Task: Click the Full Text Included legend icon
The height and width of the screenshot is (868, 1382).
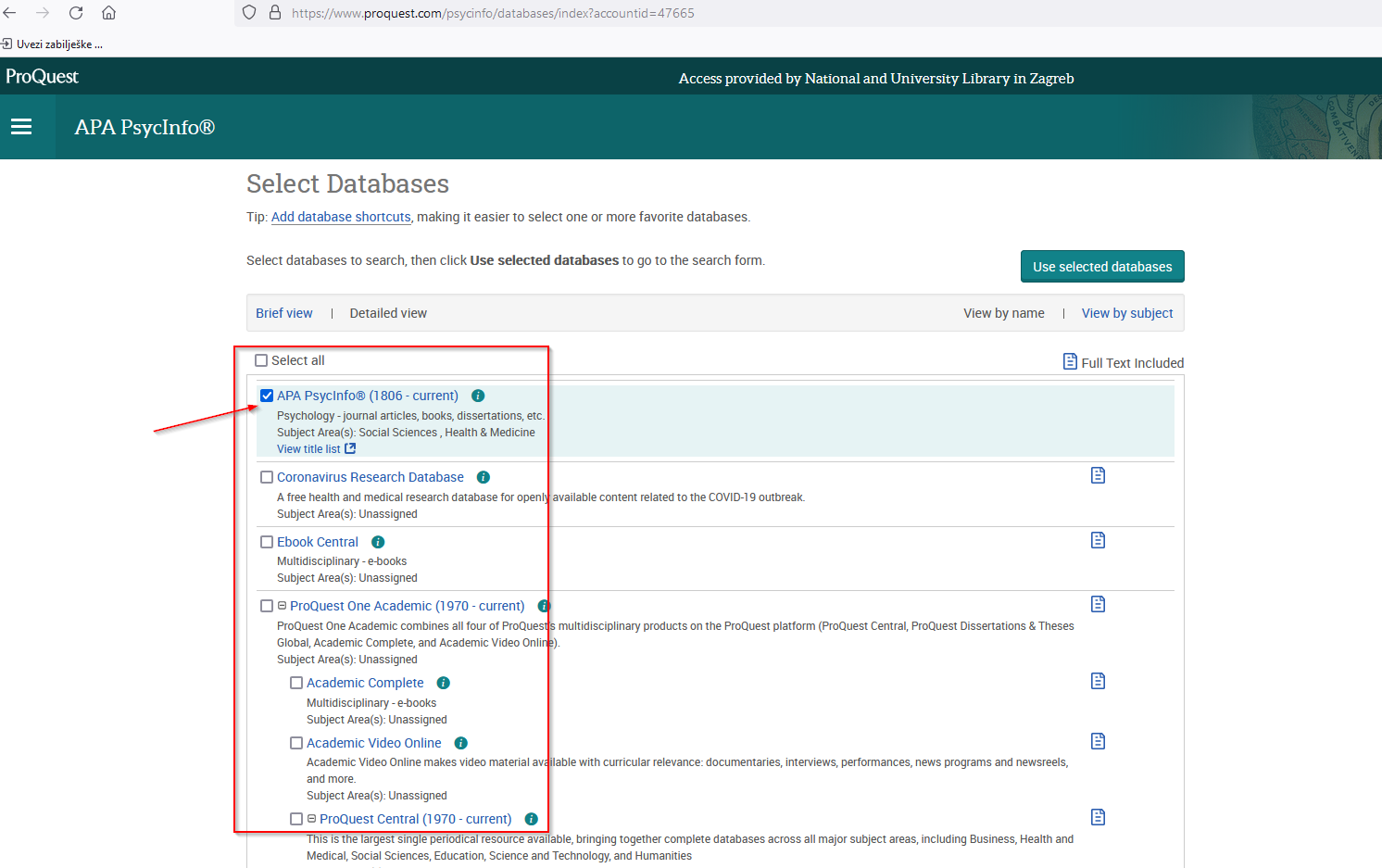Action: click(x=1070, y=361)
